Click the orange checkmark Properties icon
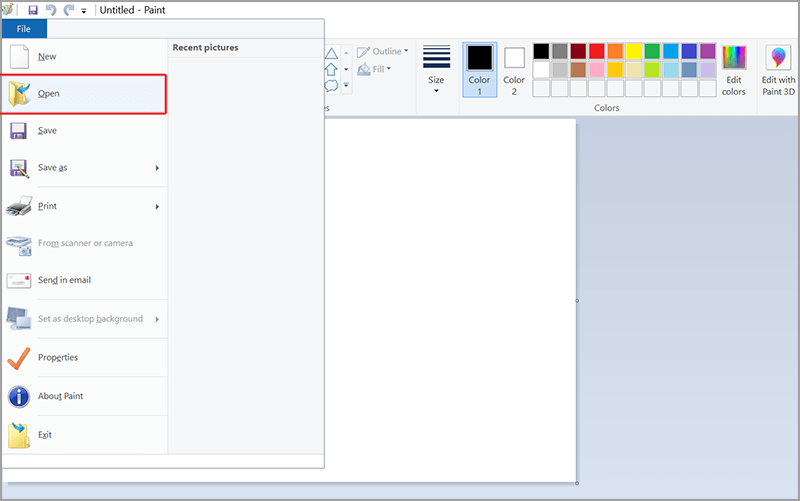Image resolution: width=800 pixels, height=501 pixels. (x=19, y=358)
